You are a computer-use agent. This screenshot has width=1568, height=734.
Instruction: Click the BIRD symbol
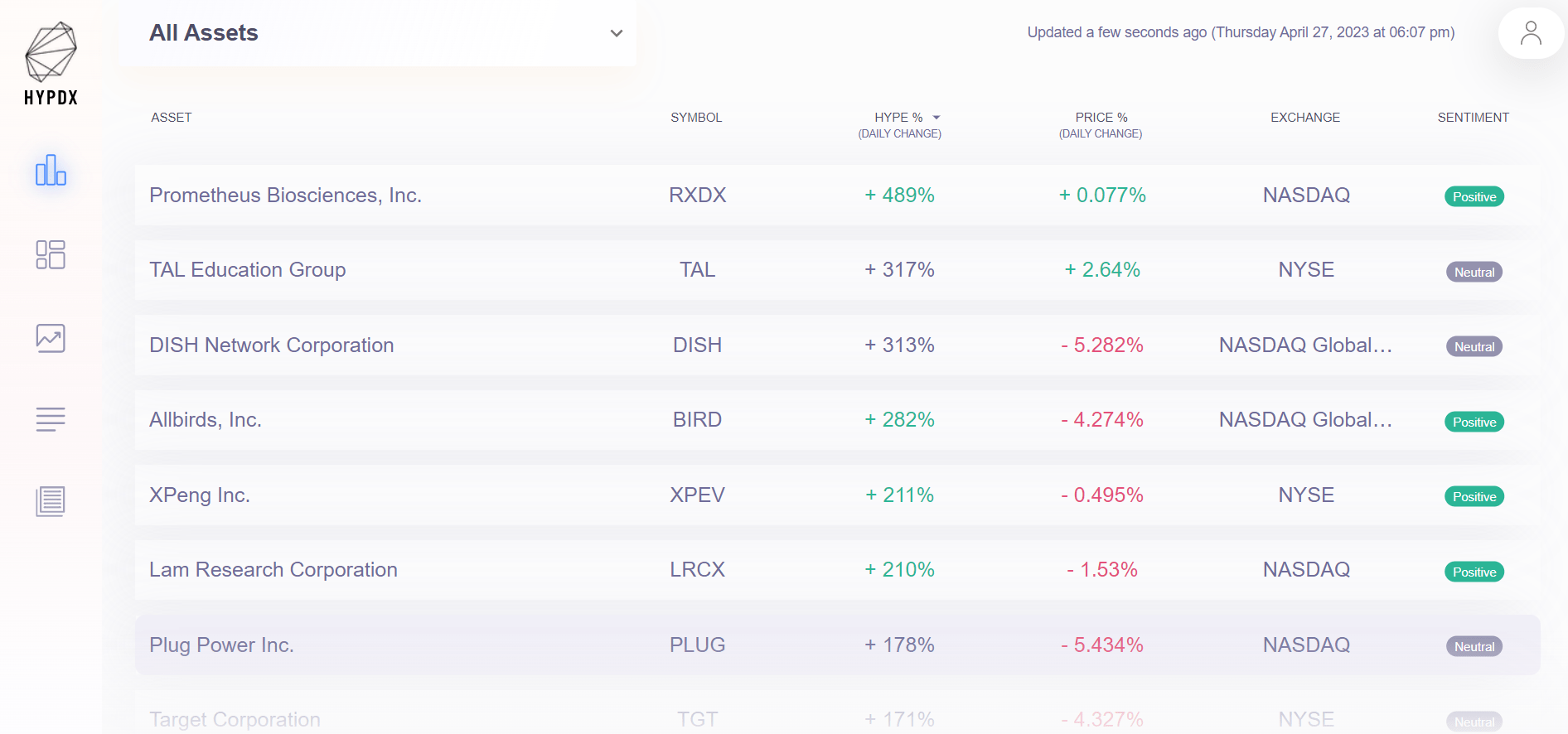697,420
